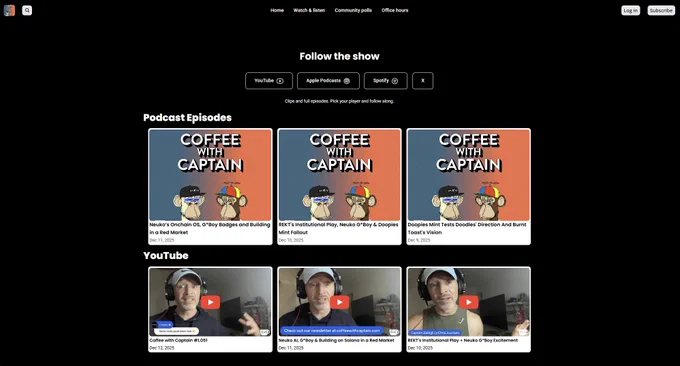Click the Subscribe button
The height and width of the screenshot is (366, 680).
(661, 10)
